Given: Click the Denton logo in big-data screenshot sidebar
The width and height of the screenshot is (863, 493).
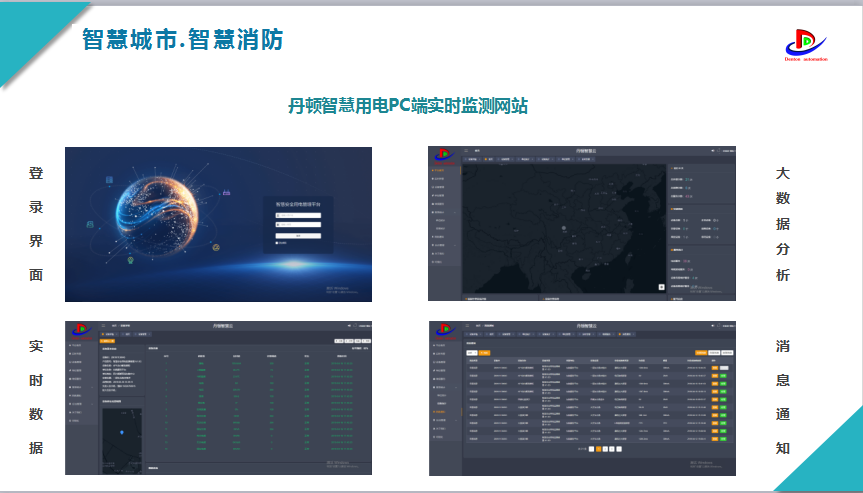Looking at the screenshot, I should [445, 156].
